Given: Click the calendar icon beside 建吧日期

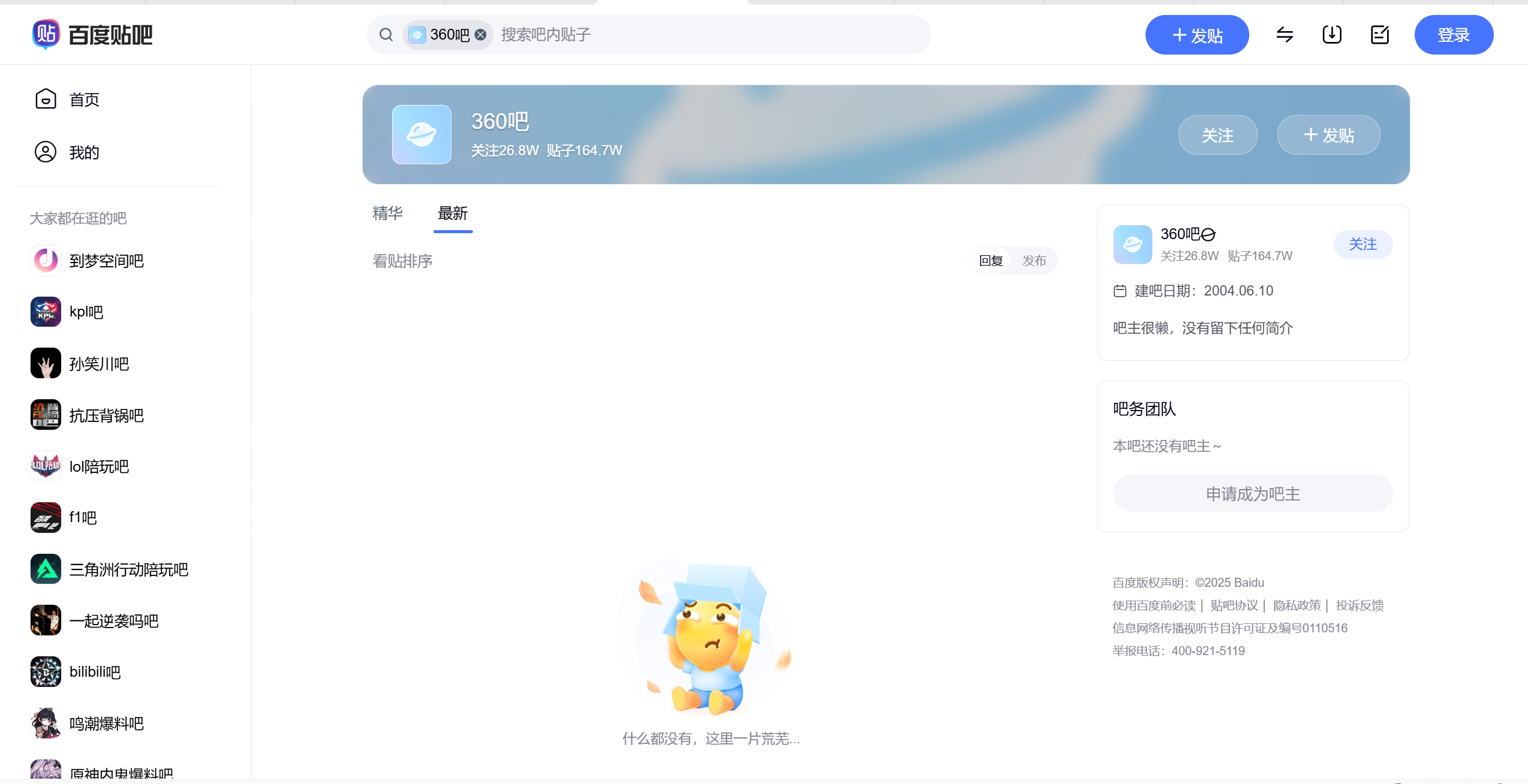Looking at the screenshot, I should [1120, 291].
